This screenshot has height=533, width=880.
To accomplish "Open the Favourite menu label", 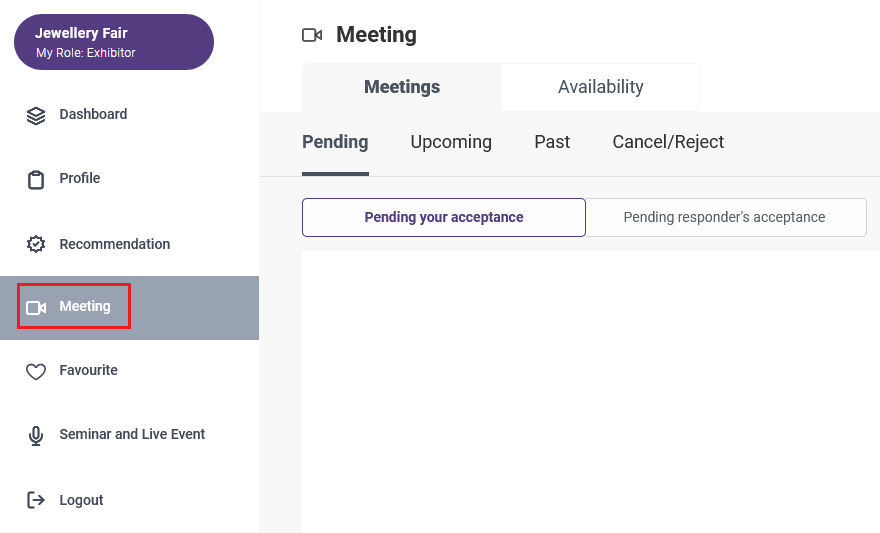I will pos(89,370).
